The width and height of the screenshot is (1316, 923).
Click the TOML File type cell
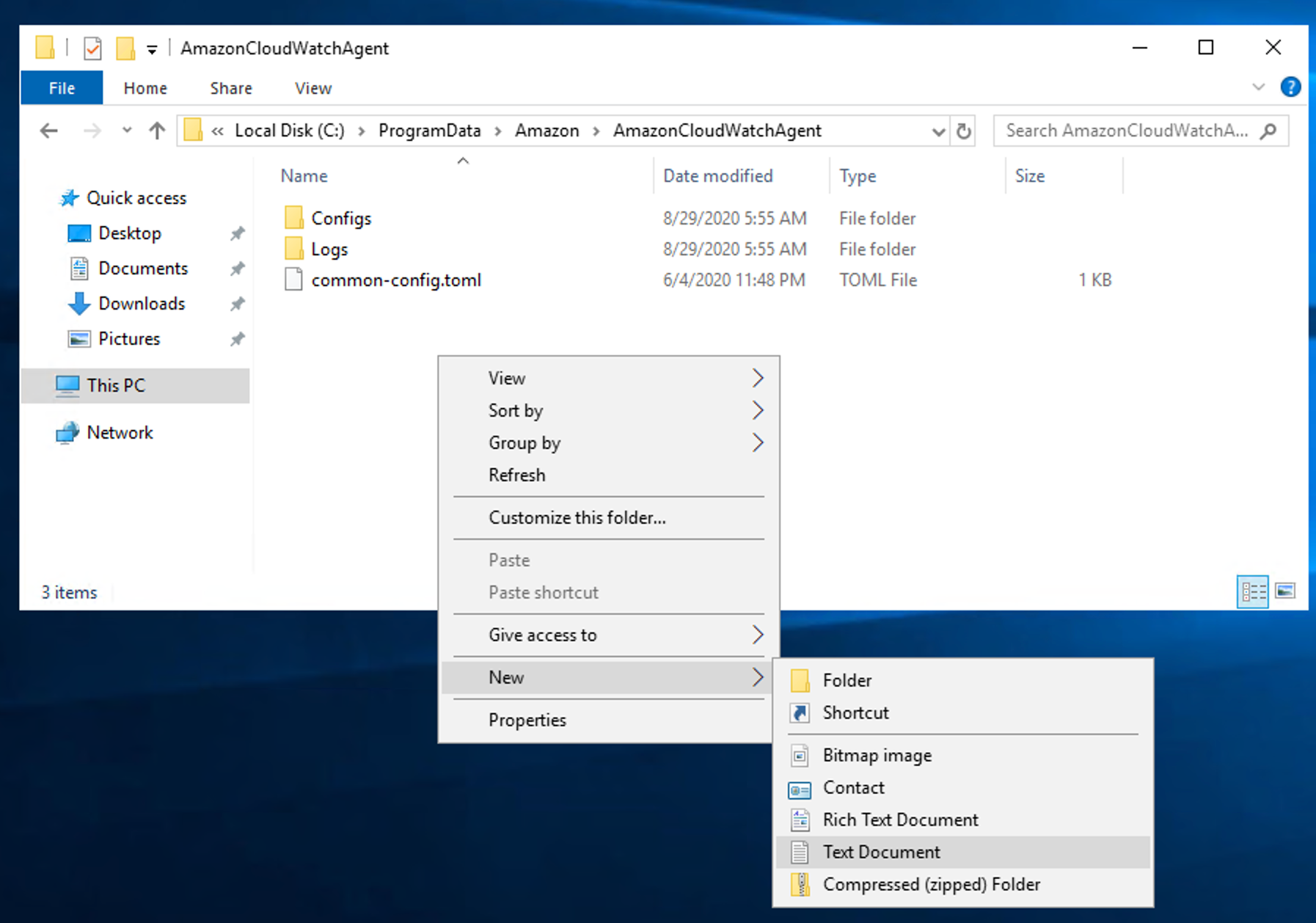[x=878, y=280]
